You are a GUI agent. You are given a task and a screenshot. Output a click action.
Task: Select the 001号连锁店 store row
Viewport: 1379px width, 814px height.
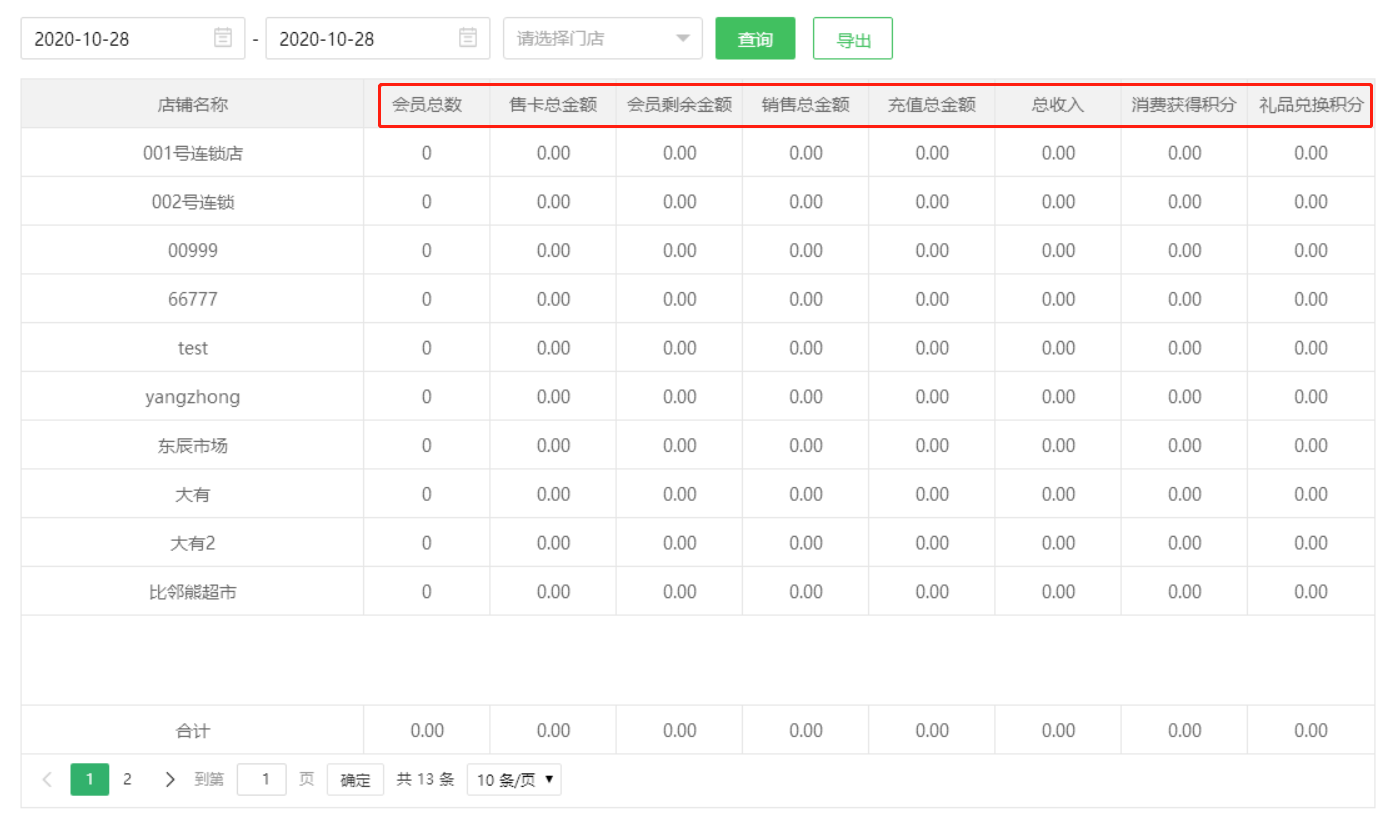(x=193, y=153)
